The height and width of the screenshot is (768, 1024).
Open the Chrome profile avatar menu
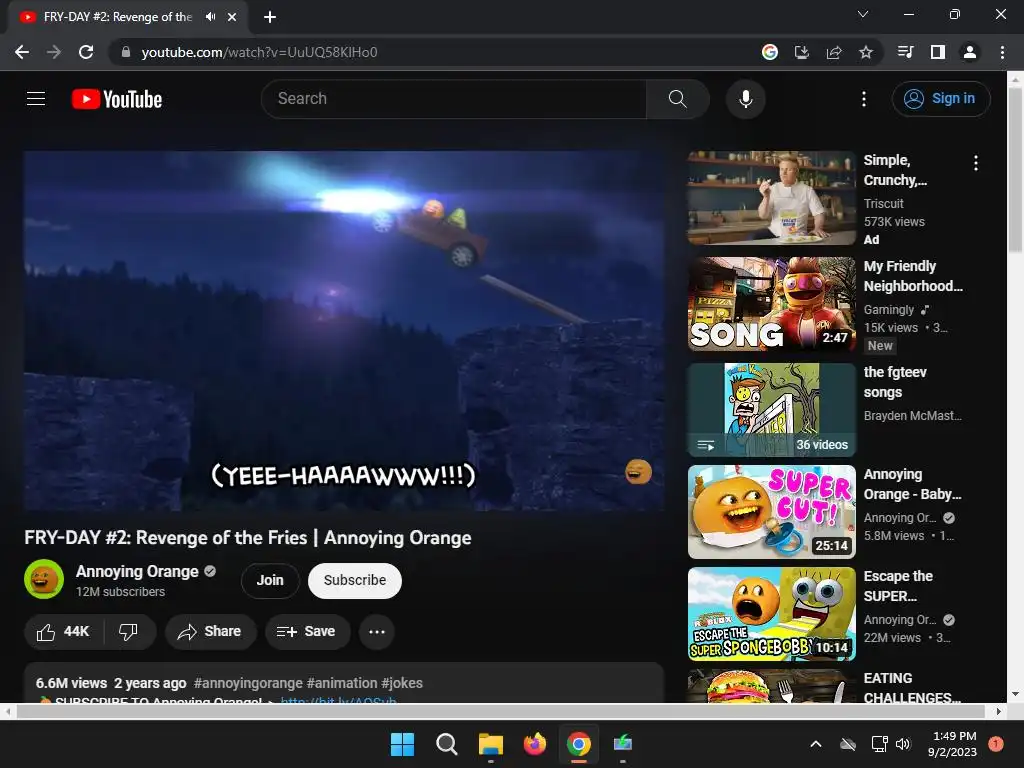coord(969,52)
